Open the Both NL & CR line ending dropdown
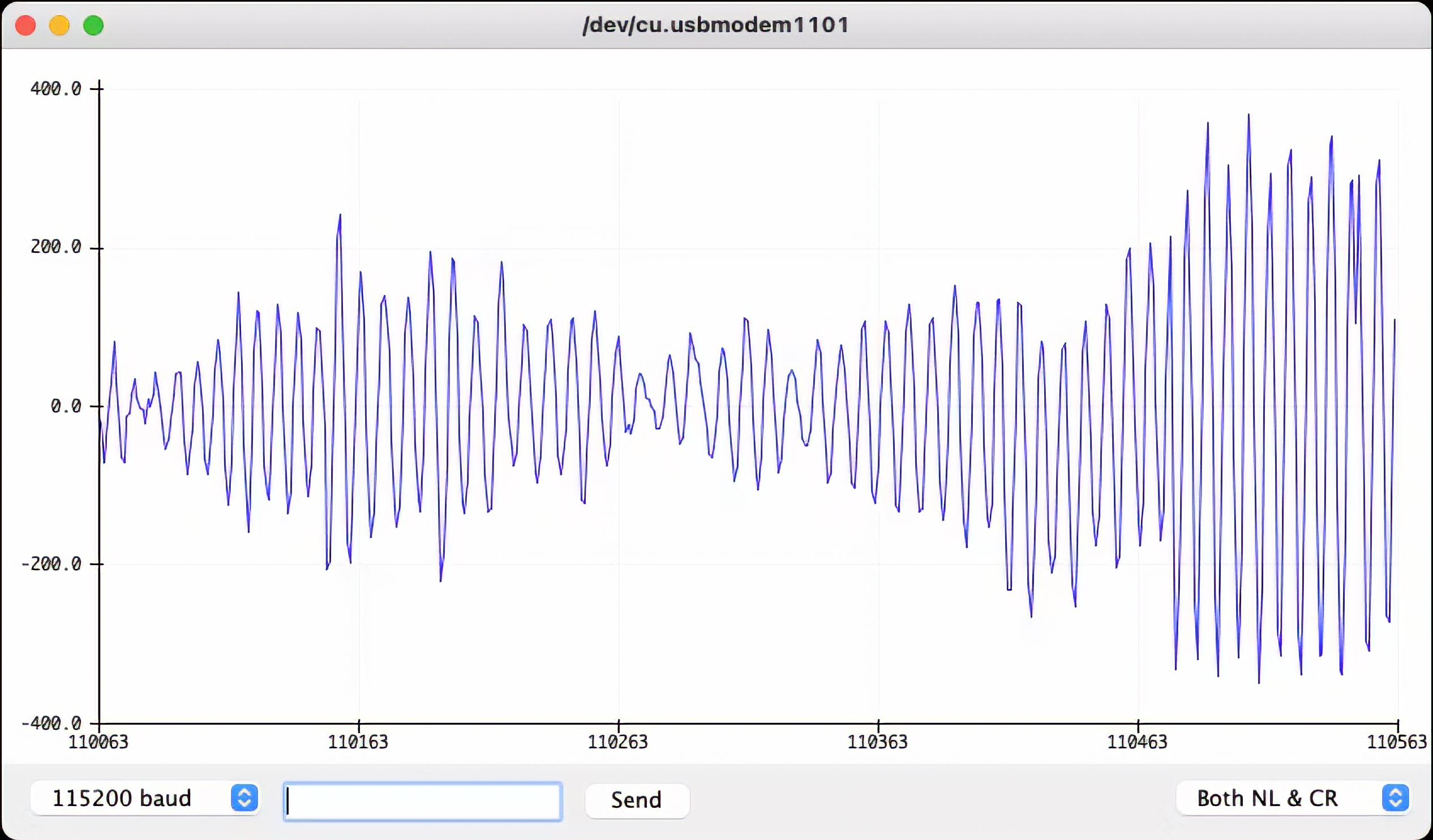The height and width of the screenshot is (840, 1433). [1294, 798]
